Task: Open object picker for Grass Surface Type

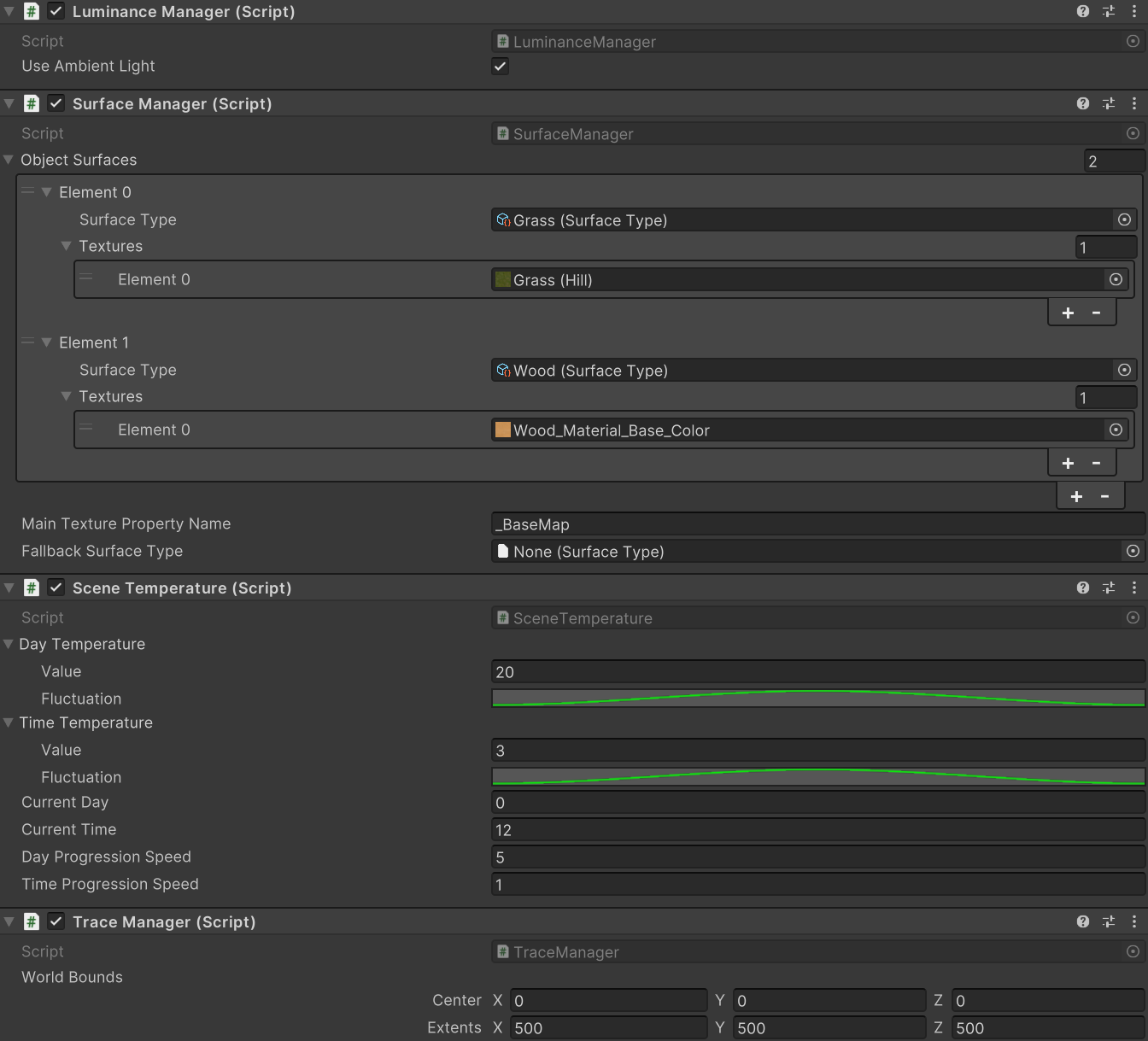Action: point(1124,220)
